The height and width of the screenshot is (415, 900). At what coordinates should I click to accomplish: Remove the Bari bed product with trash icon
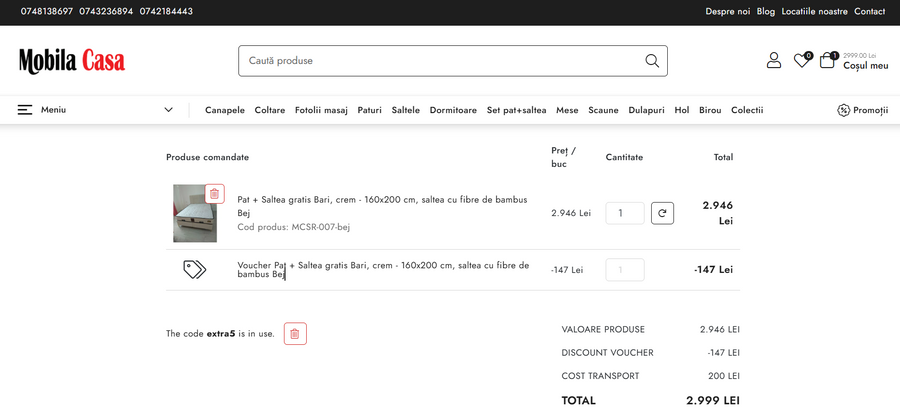(215, 194)
